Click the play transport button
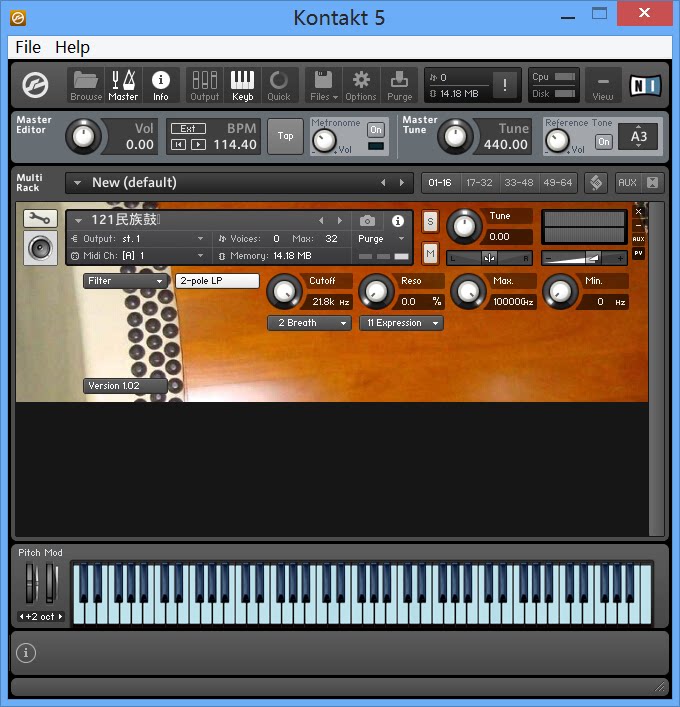Screen dimensions: 680x707 198,145
